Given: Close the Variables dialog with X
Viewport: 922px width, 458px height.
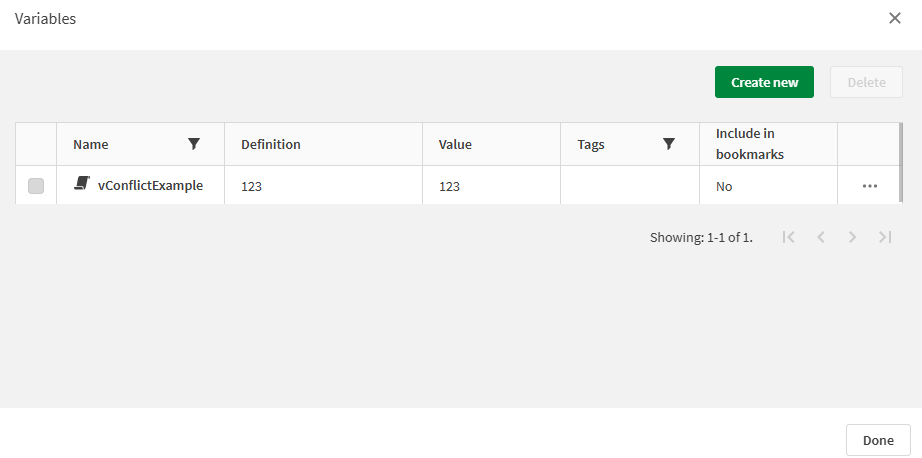Looking at the screenshot, I should (895, 18).
